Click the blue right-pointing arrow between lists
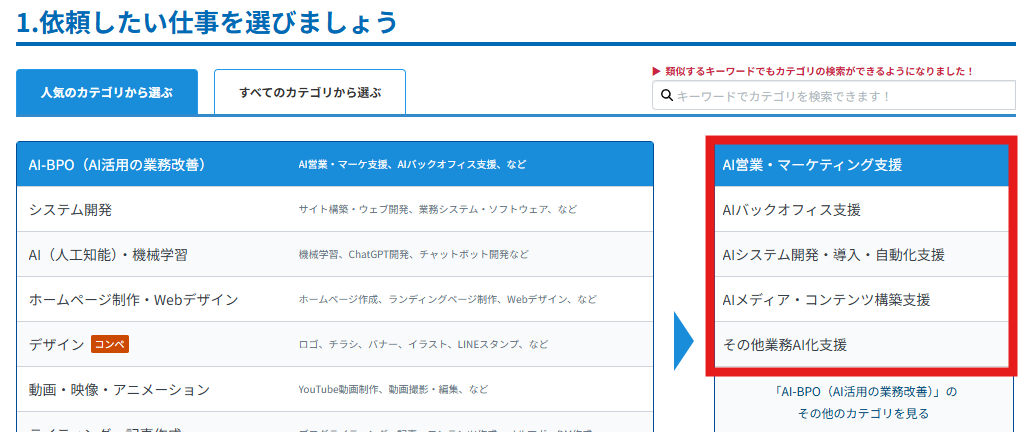Screen dimensions: 1036x432 point(683,341)
